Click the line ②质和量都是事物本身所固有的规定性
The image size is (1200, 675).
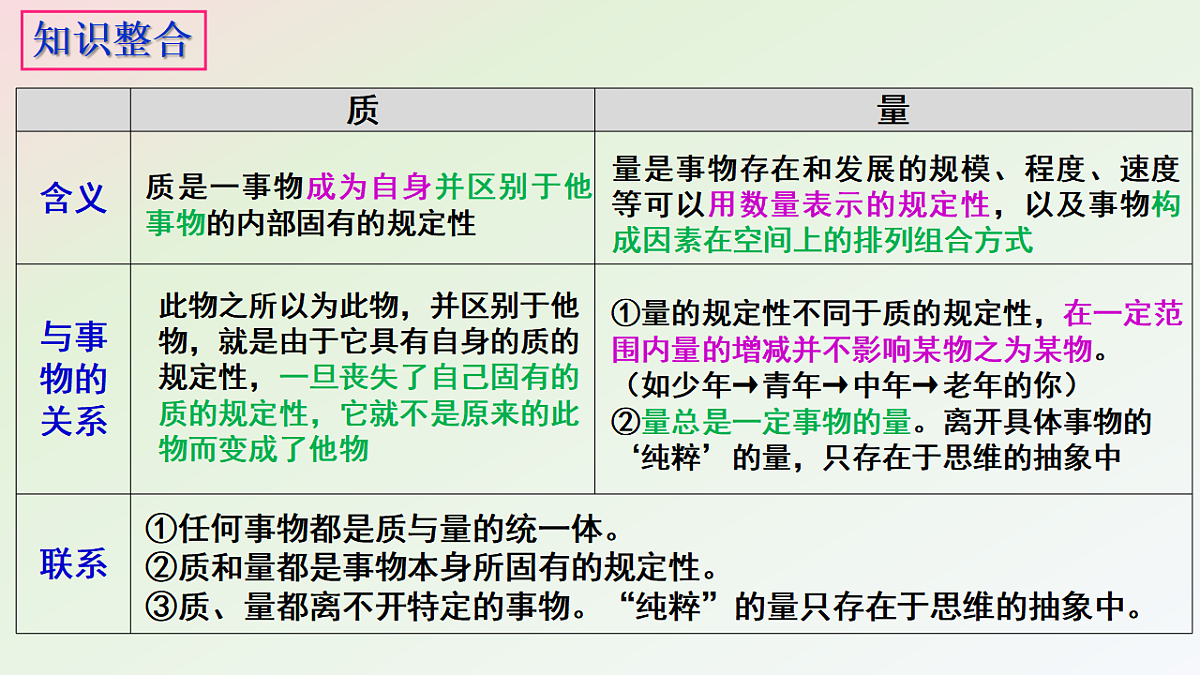pos(433,567)
